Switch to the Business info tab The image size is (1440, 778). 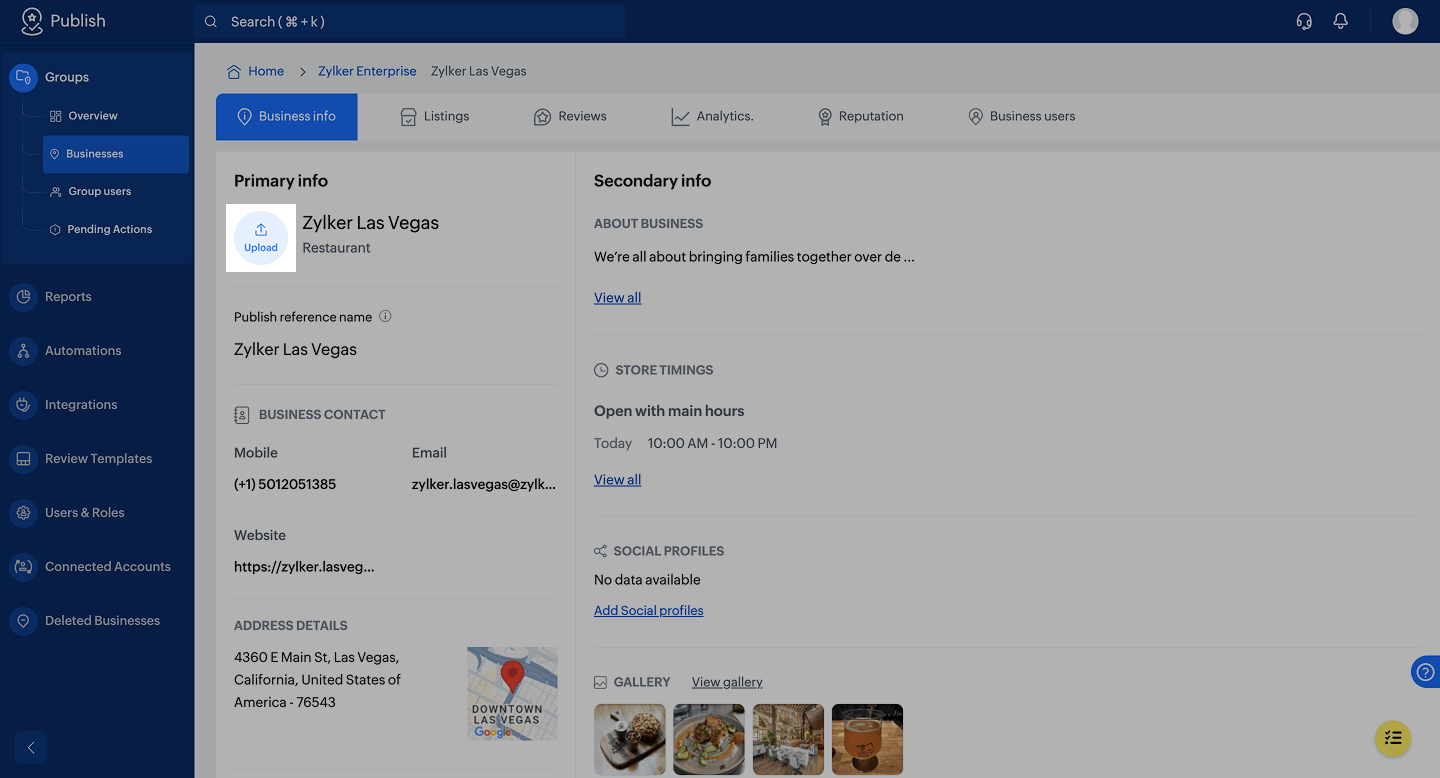click(286, 117)
